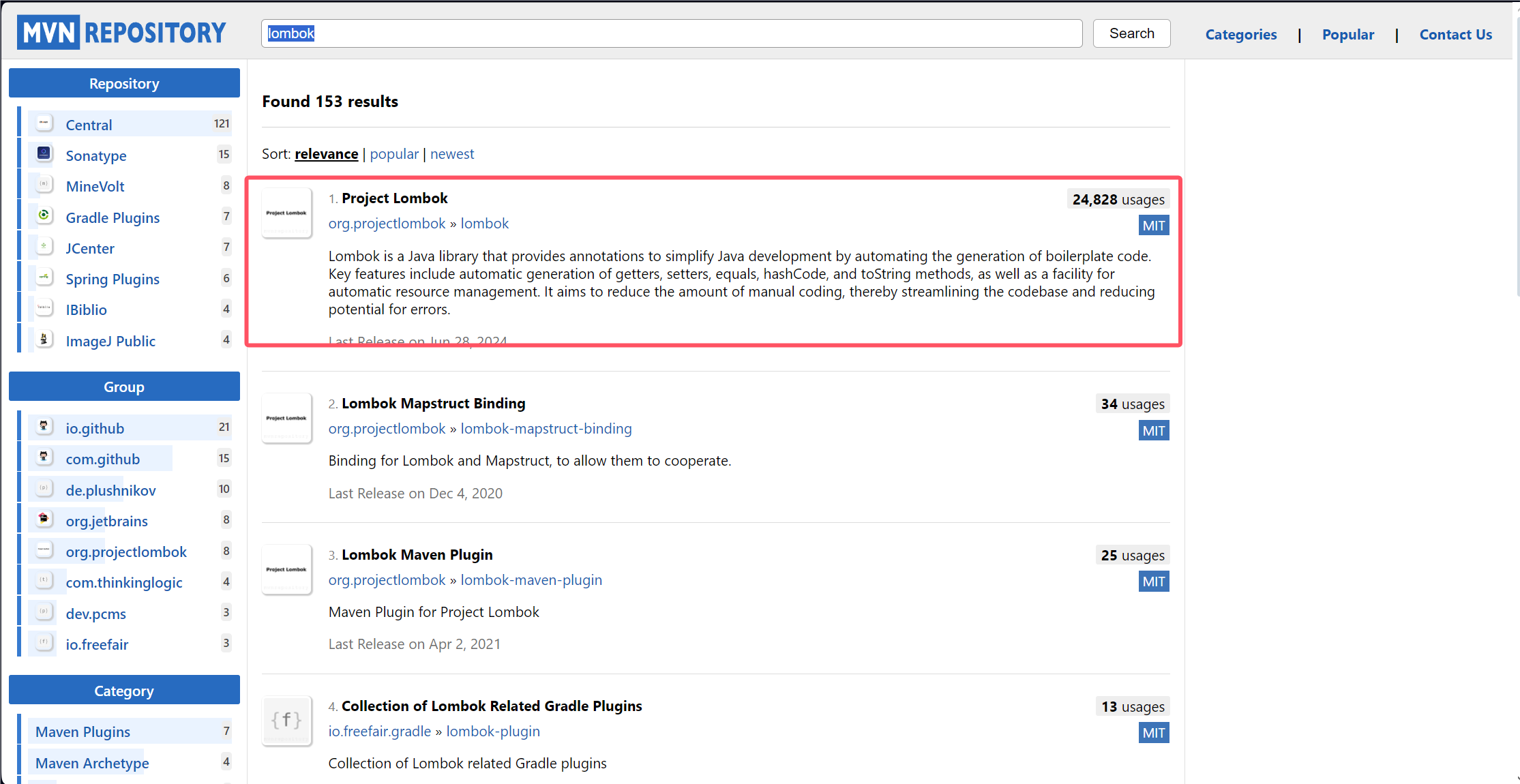Click the {f} Gradle plugins collection icon
1520x784 pixels.
286,721
